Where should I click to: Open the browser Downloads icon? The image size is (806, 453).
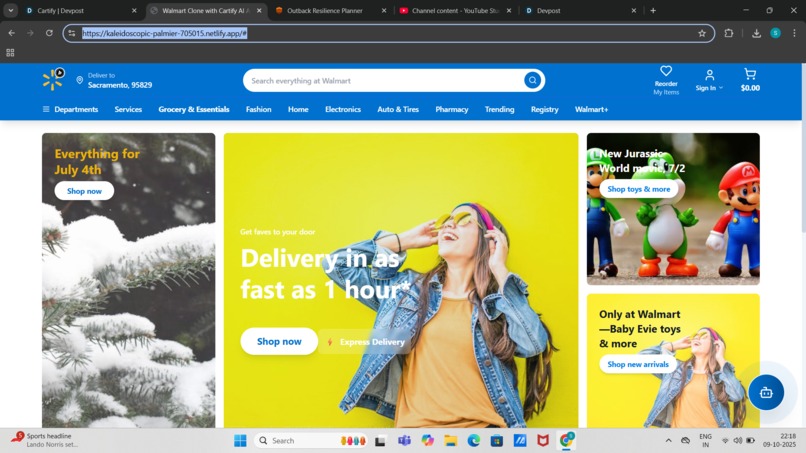756,33
